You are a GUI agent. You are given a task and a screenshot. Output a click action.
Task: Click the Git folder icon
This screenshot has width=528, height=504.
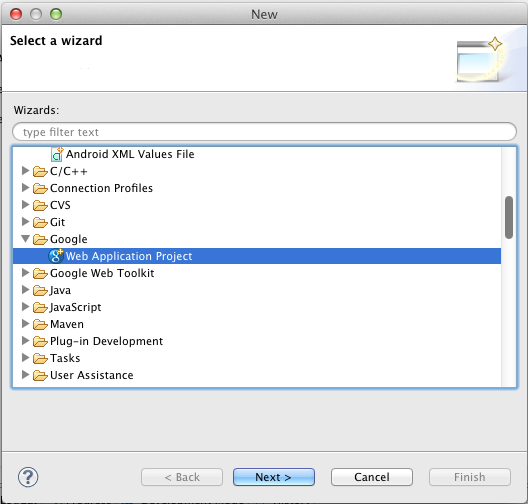click(40, 222)
